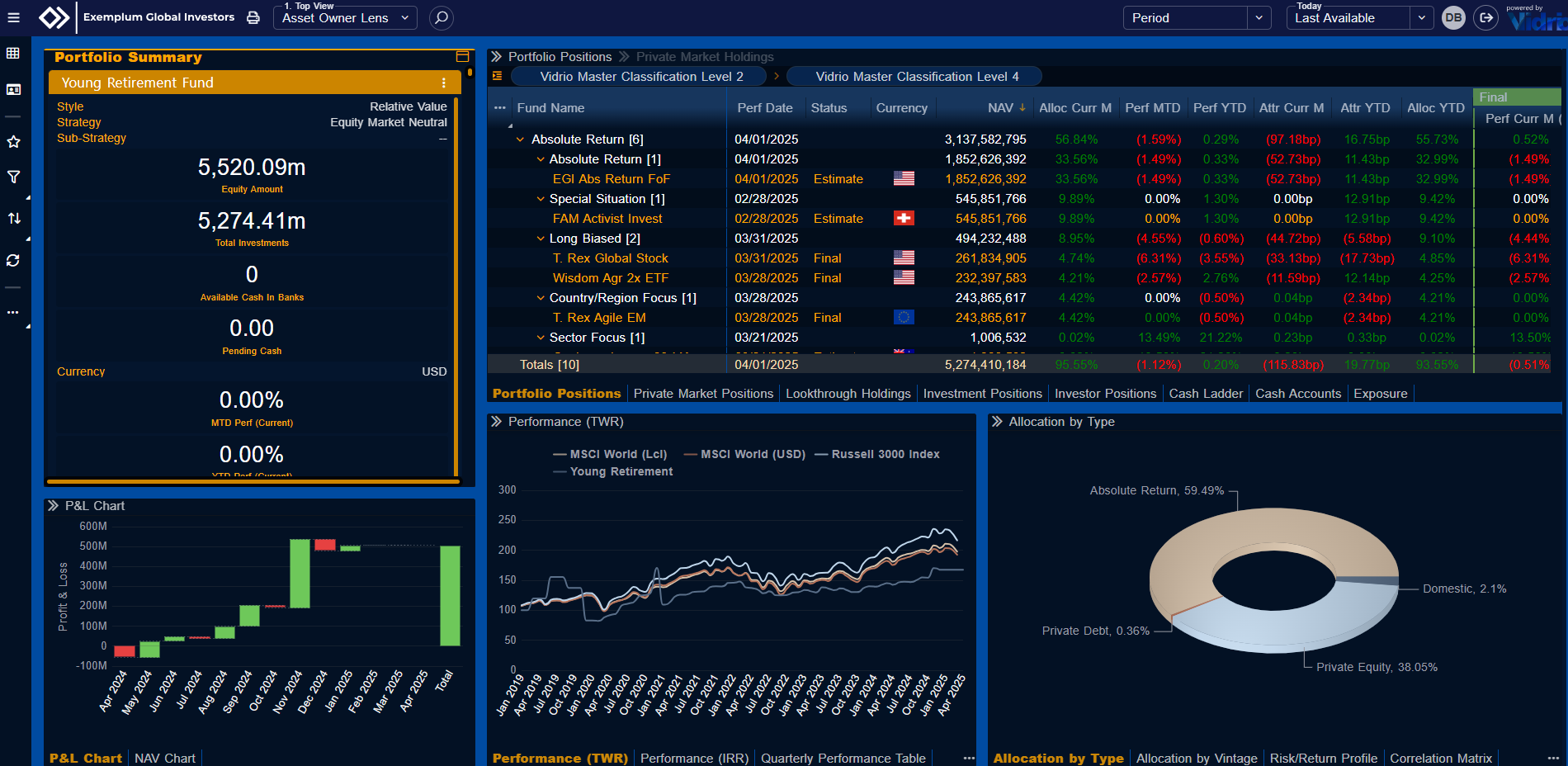Switch to Allocation by Vintage tab
Image resolution: width=1568 pixels, height=766 pixels.
[x=1197, y=758]
